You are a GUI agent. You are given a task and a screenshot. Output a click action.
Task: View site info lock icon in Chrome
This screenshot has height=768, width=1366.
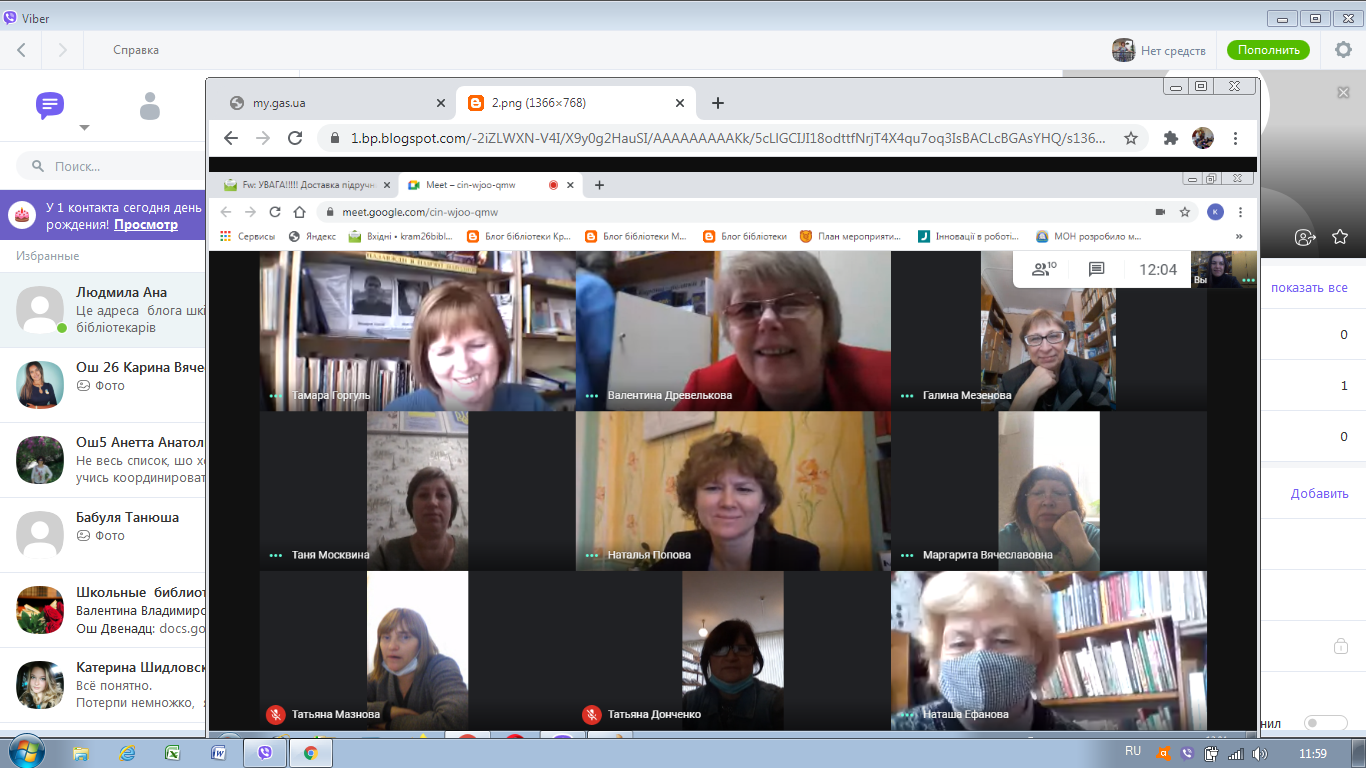335,139
